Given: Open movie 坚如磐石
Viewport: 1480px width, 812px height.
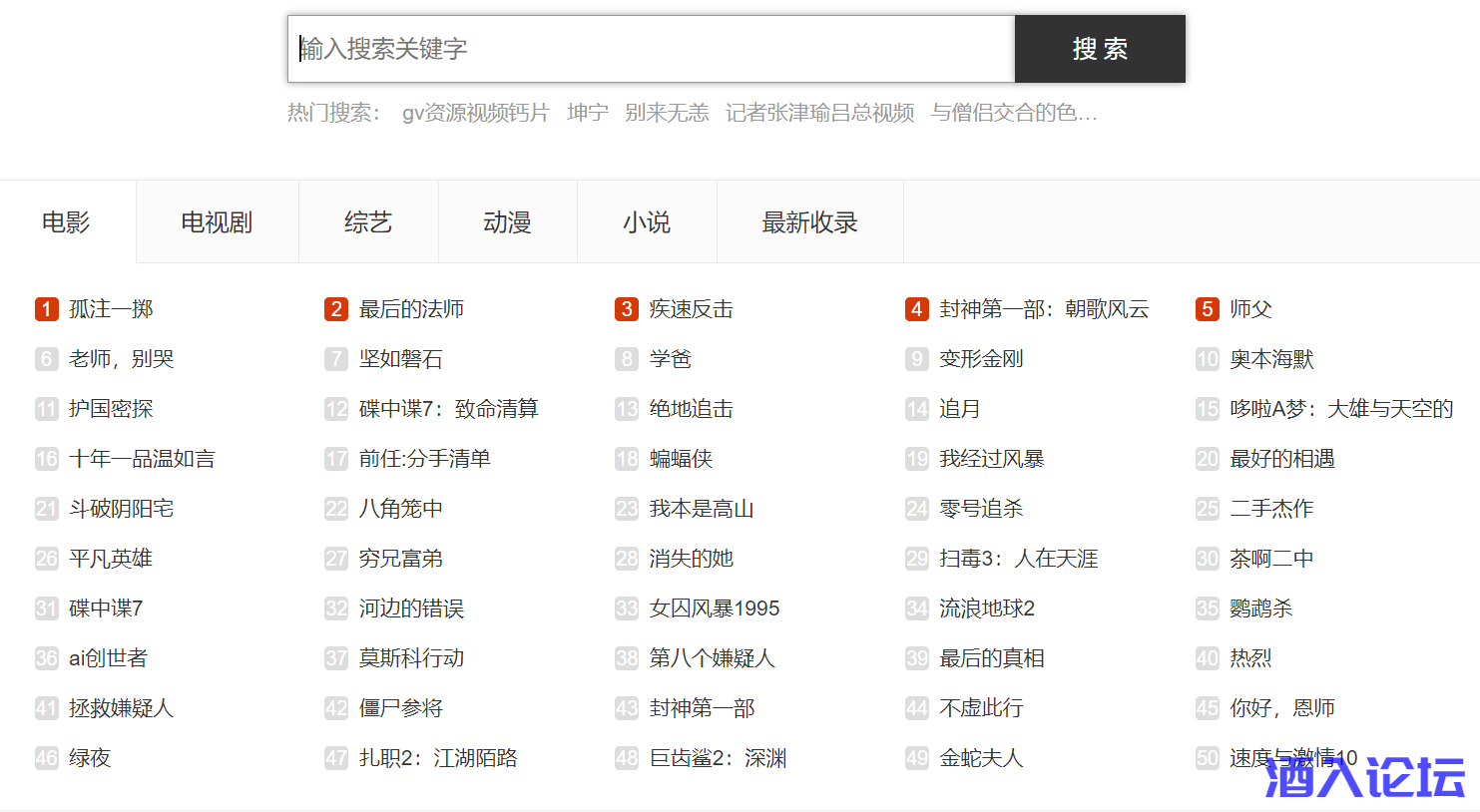Looking at the screenshot, I should (401, 359).
